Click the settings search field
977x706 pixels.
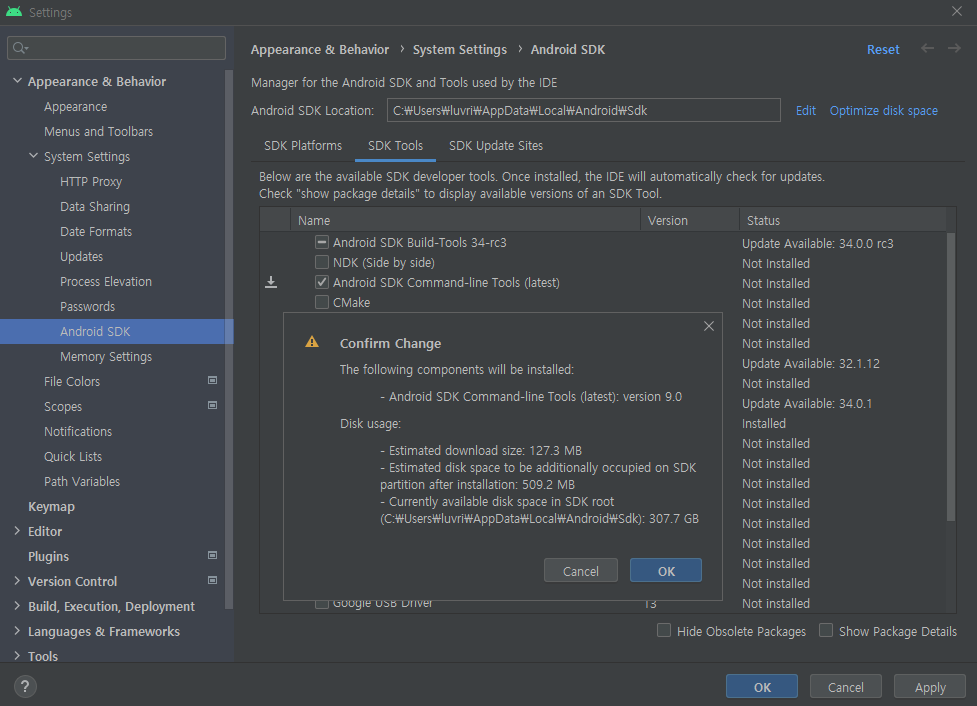pyautogui.click(x=117, y=48)
